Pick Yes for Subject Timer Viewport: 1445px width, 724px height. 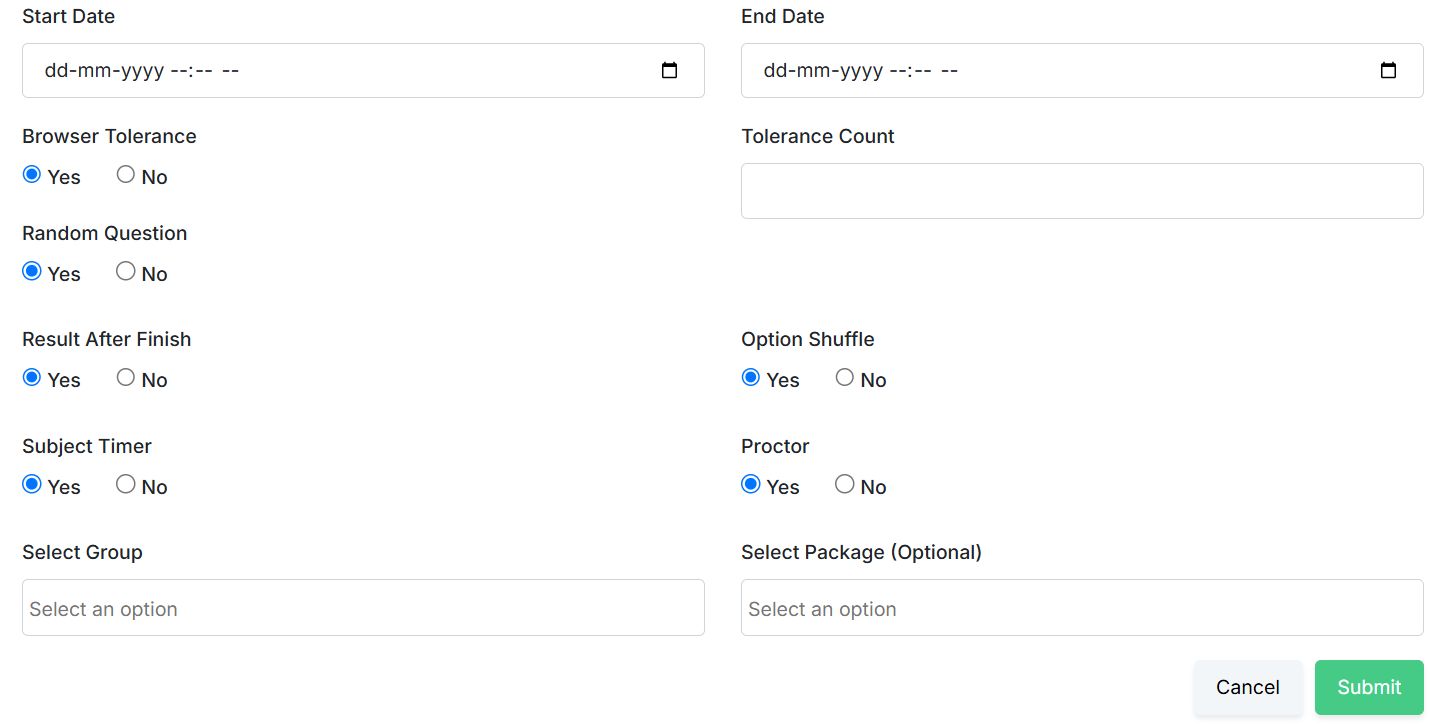coord(32,485)
